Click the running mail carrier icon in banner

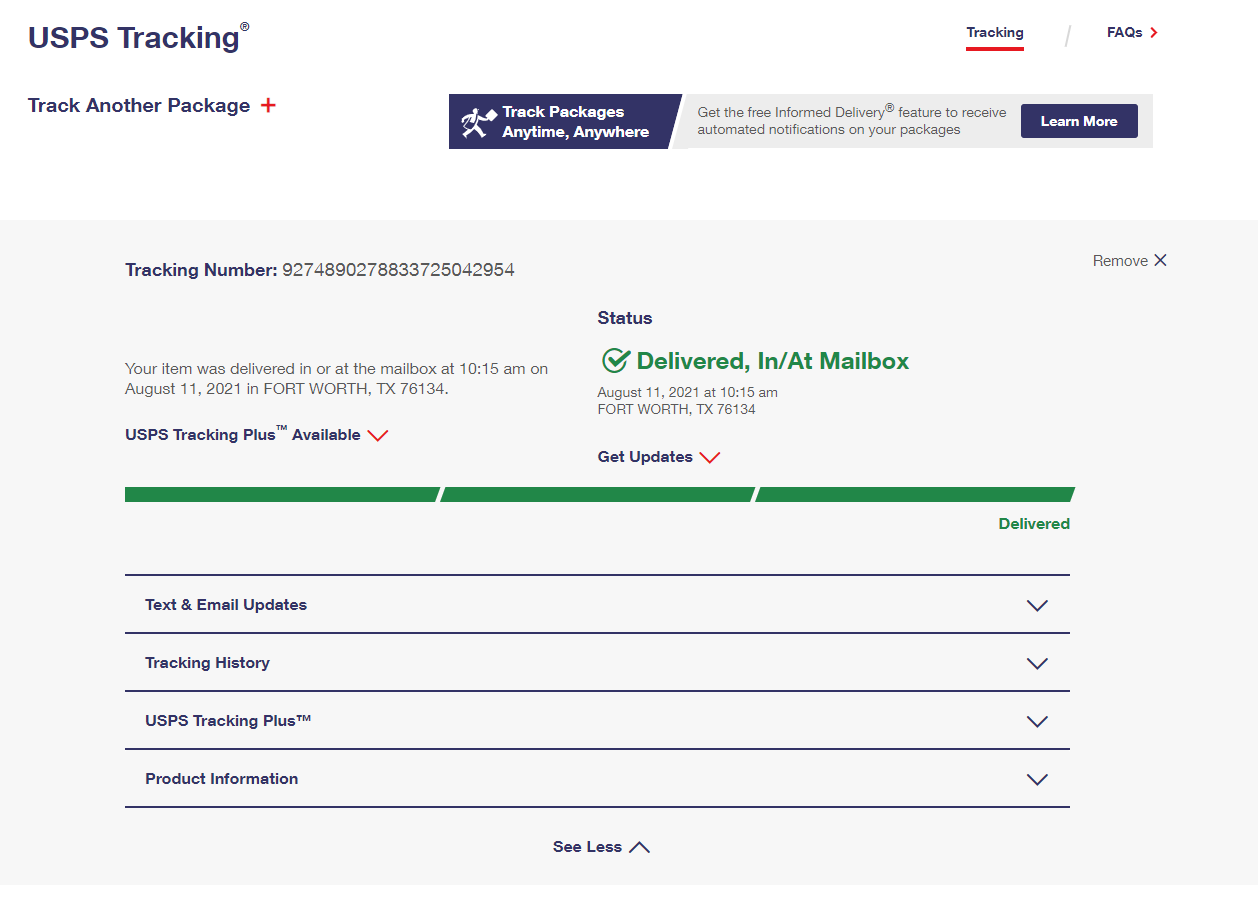478,122
